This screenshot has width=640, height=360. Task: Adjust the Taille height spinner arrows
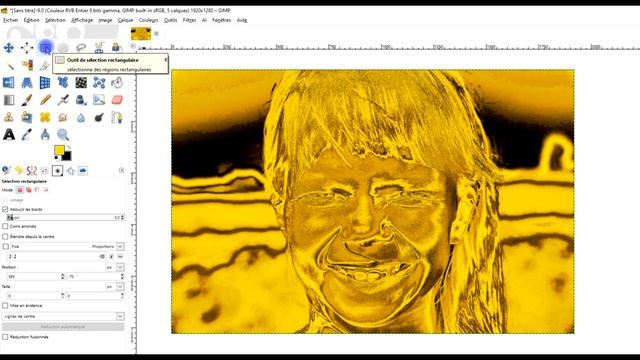point(122,296)
